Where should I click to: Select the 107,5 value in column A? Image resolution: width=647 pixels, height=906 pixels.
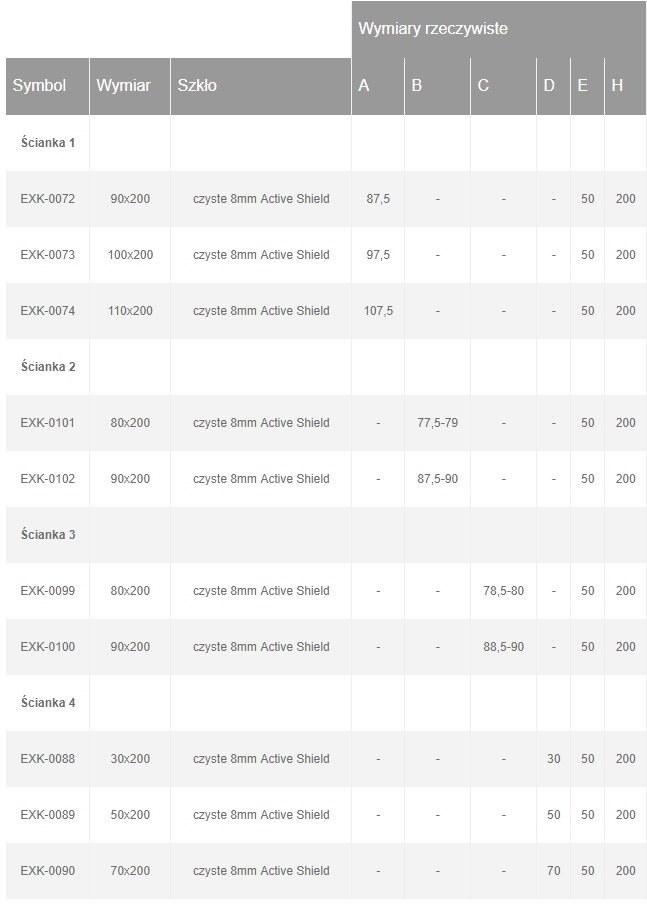tap(378, 311)
